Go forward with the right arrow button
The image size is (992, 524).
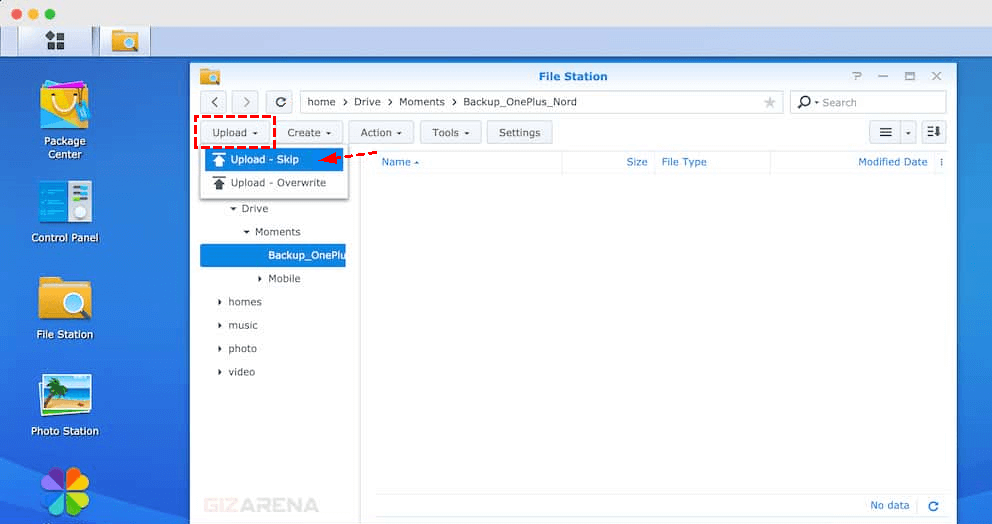pyautogui.click(x=245, y=102)
